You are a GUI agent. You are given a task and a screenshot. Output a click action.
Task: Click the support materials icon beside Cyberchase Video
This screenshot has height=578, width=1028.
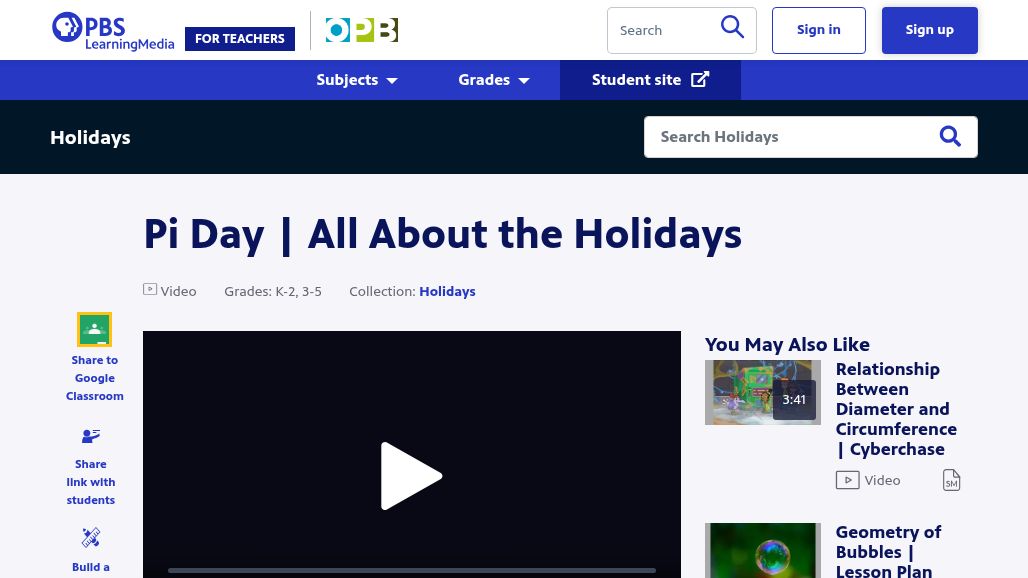pos(951,480)
